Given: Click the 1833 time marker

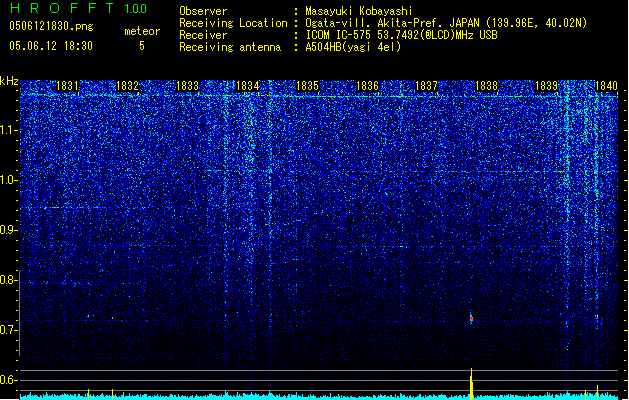Looking at the screenshot, I should 187,86.
